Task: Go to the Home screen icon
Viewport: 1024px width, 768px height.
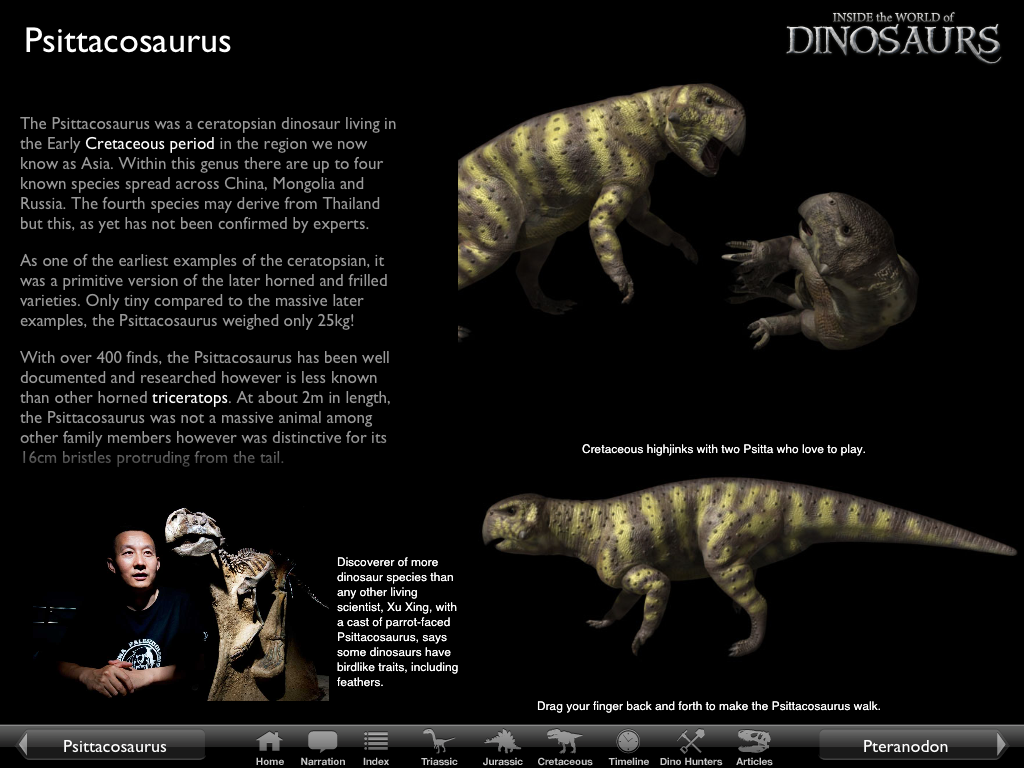Action: (269, 747)
